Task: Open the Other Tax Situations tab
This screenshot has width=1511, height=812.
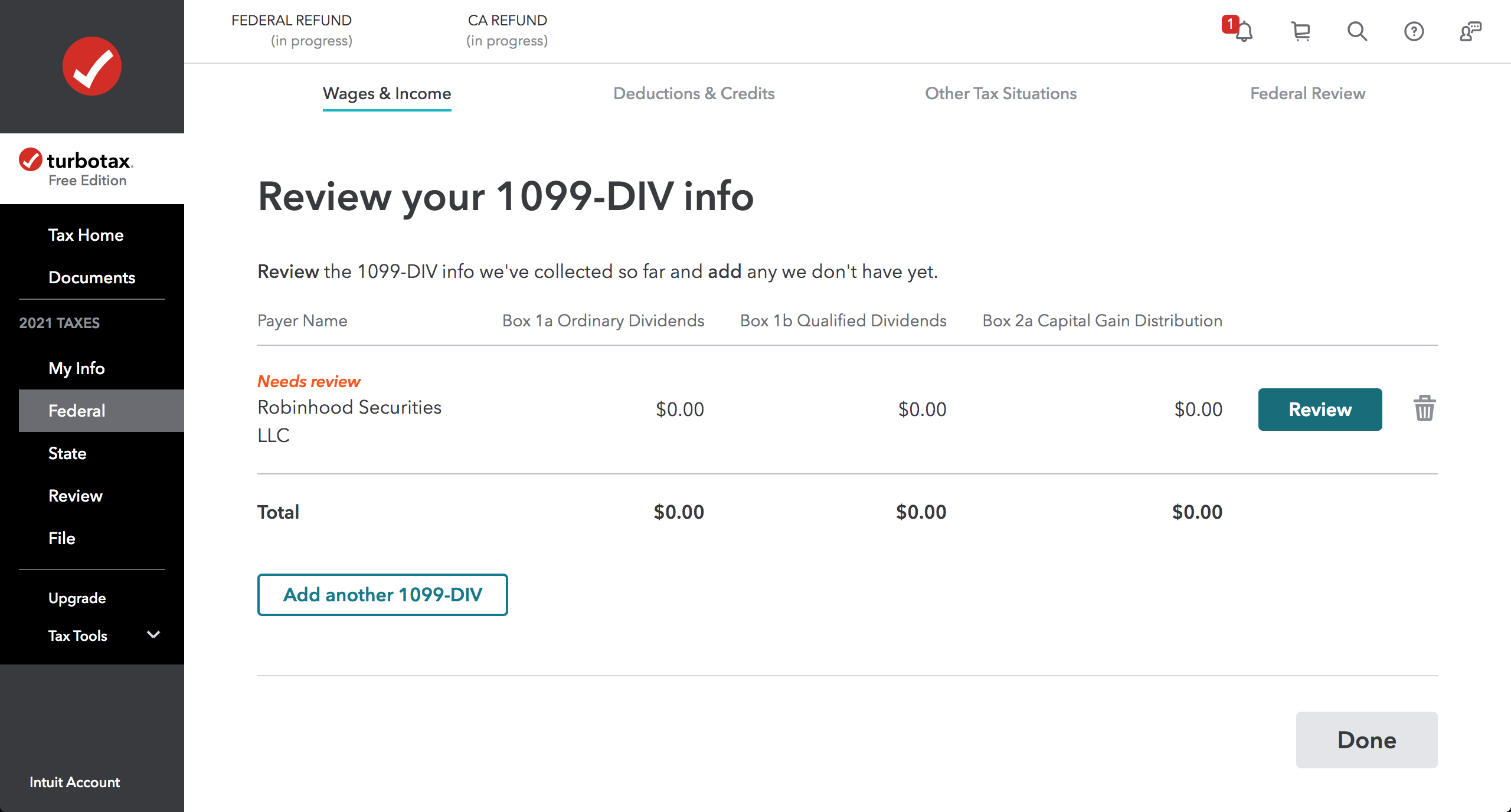Action: pos(1000,93)
